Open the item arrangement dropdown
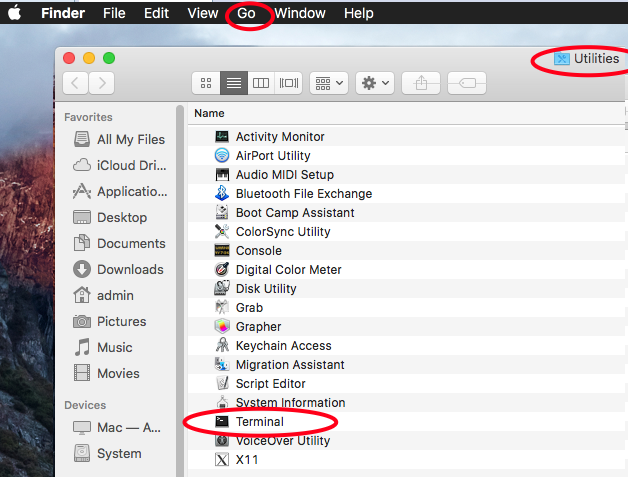This screenshot has height=477, width=628. coord(329,83)
